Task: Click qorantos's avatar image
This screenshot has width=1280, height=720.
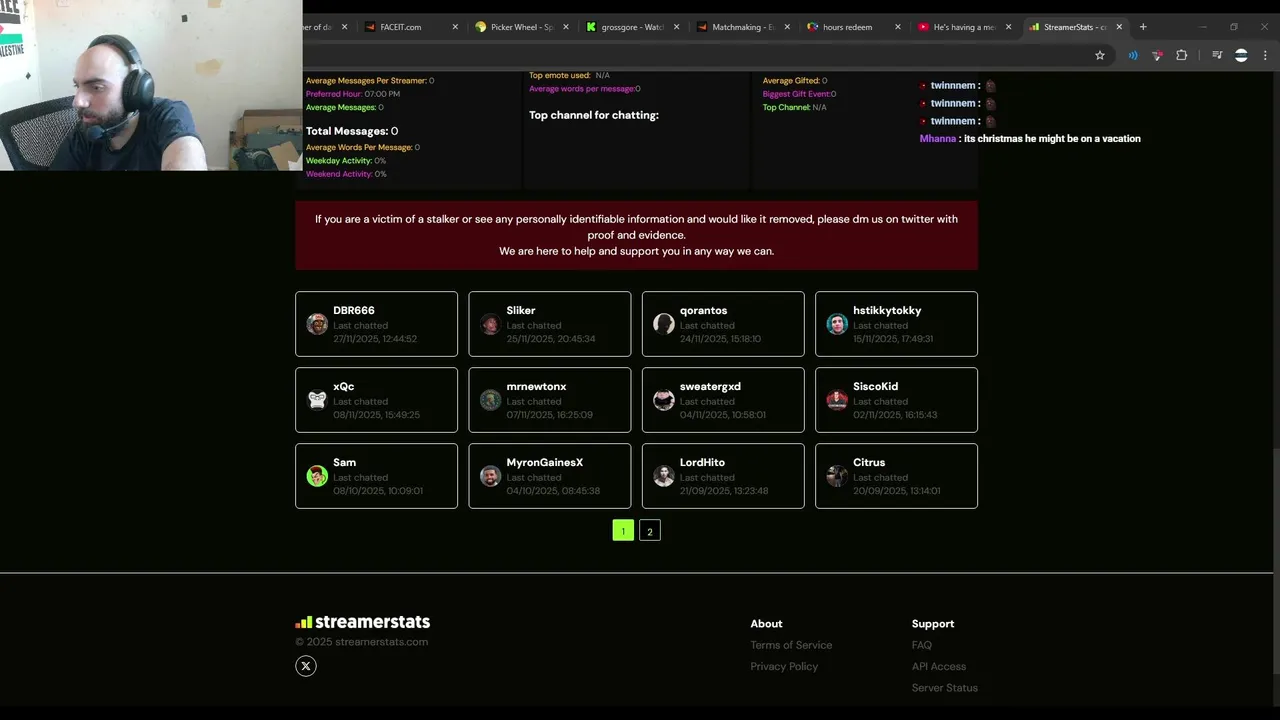Action: 664,324
